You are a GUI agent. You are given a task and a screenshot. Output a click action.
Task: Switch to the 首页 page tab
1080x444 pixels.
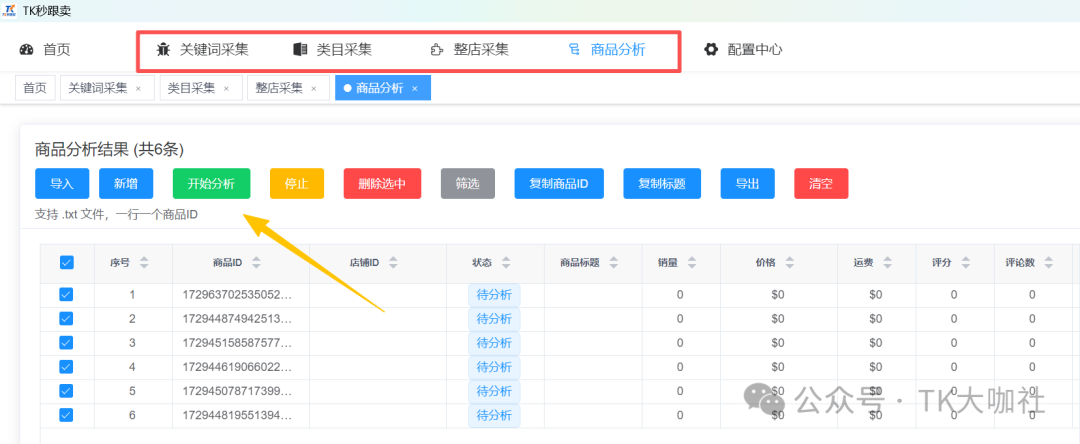pyautogui.click(x=35, y=88)
